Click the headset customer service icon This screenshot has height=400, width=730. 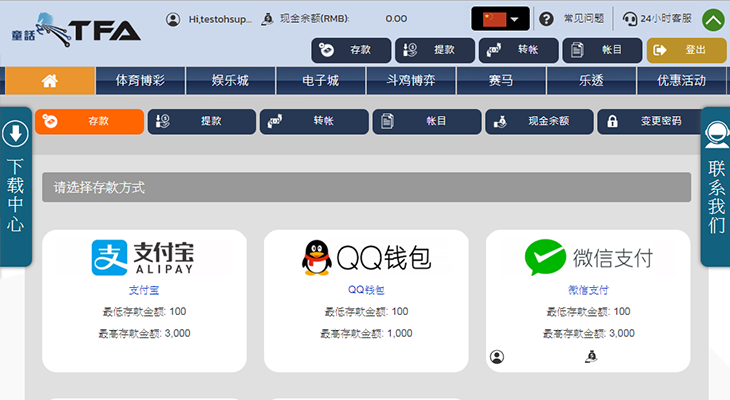(x=630, y=19)
